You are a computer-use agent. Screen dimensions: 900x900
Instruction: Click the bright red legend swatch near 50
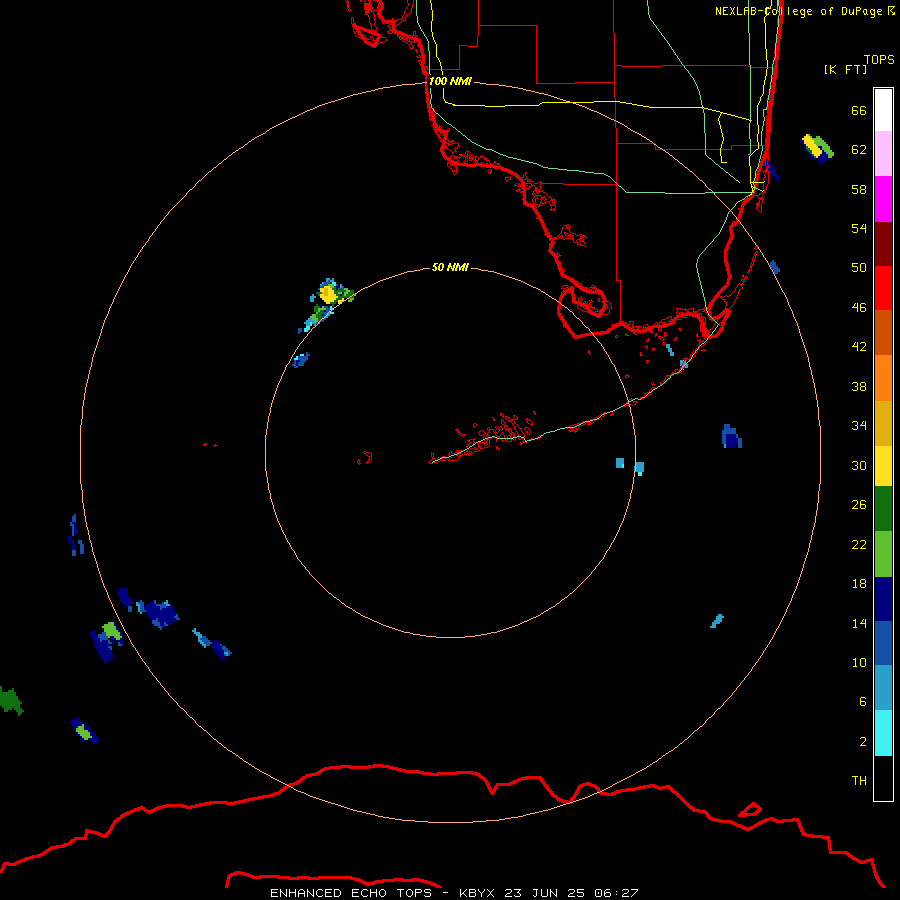coord(883,288)
